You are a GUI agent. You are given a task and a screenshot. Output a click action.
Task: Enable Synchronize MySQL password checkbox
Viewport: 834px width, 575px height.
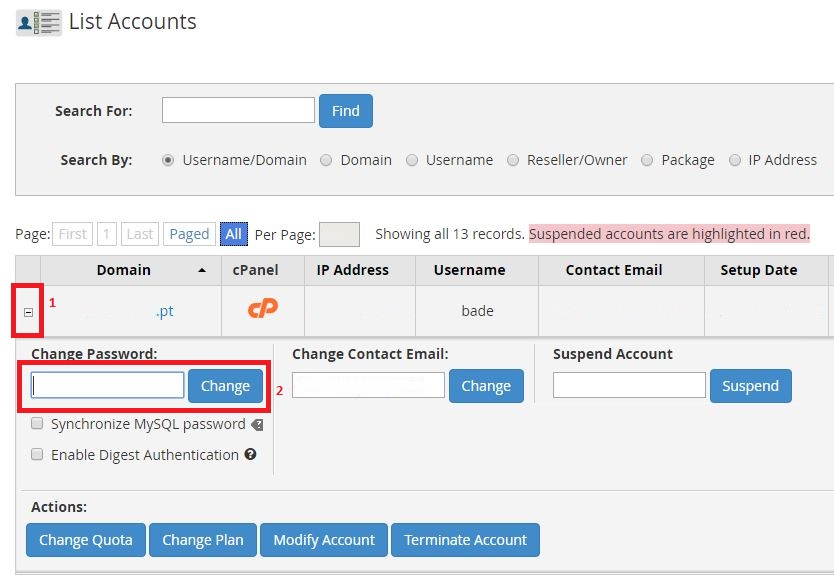coord(37,424)
